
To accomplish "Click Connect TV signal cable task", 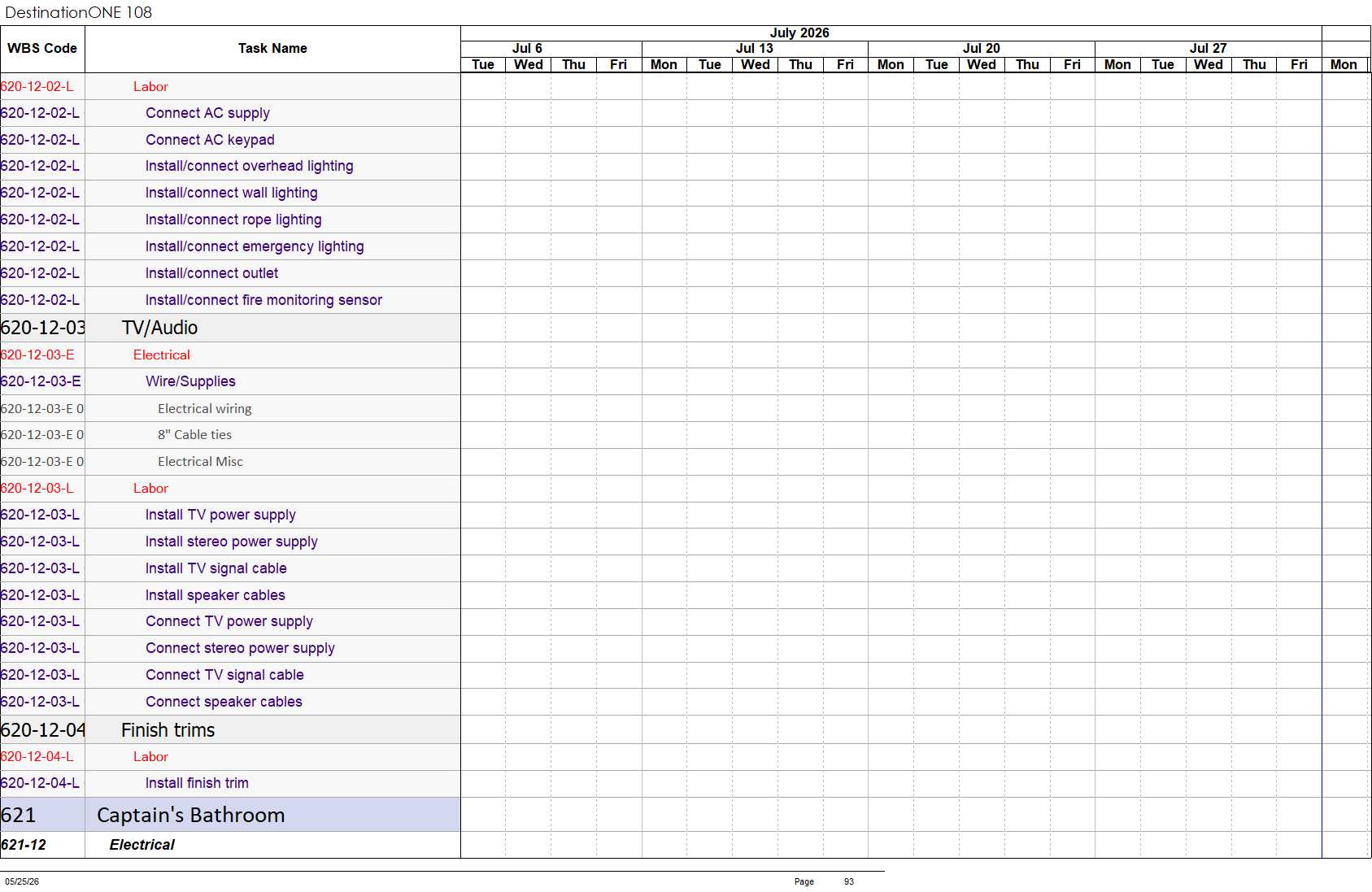I will coord(224,675).
